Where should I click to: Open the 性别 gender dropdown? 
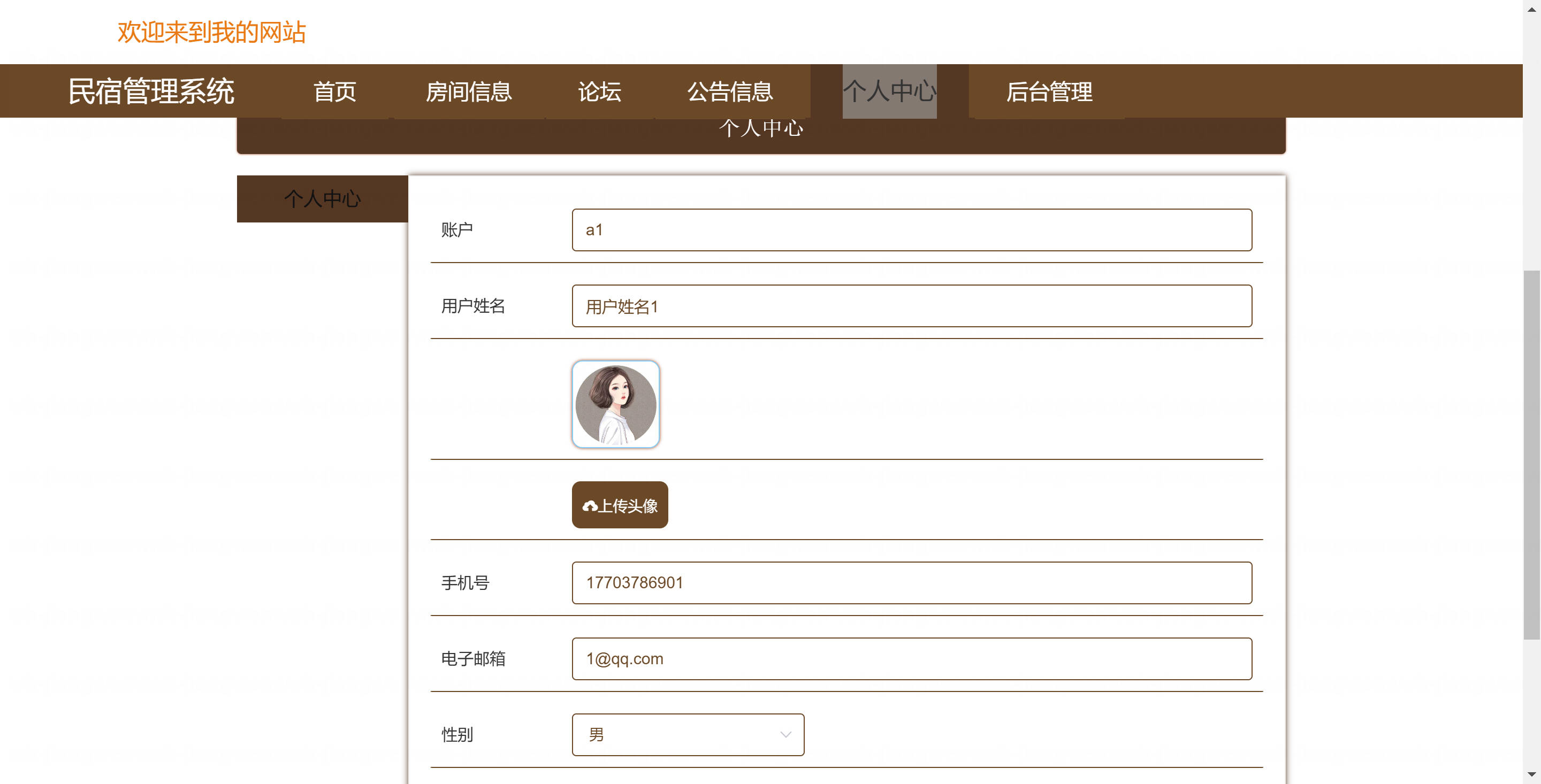tap(688, 734)
